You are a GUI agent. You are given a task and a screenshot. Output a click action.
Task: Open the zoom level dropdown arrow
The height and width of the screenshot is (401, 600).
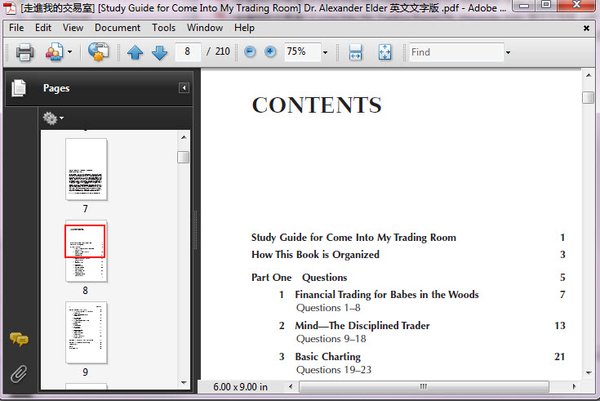(325, 52)
